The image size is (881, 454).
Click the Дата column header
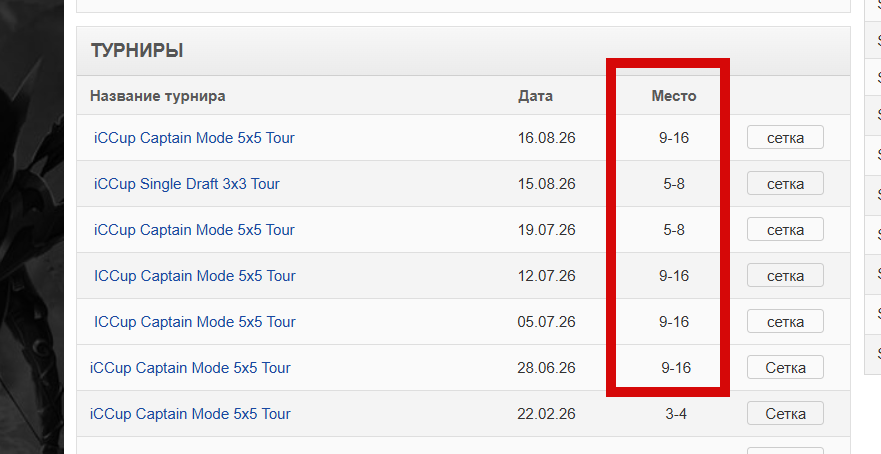[535, 96]
